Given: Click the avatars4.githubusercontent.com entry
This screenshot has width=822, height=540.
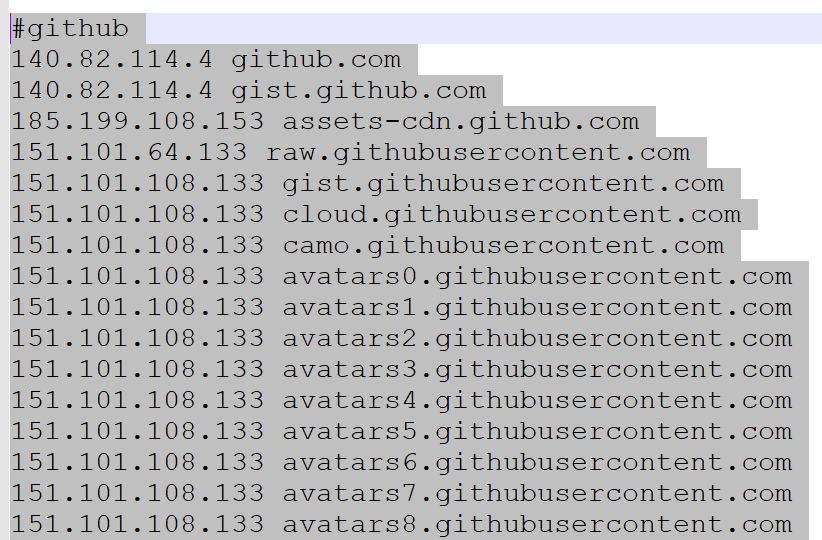Looking at the screenshot, I should [x=537, y=400].
